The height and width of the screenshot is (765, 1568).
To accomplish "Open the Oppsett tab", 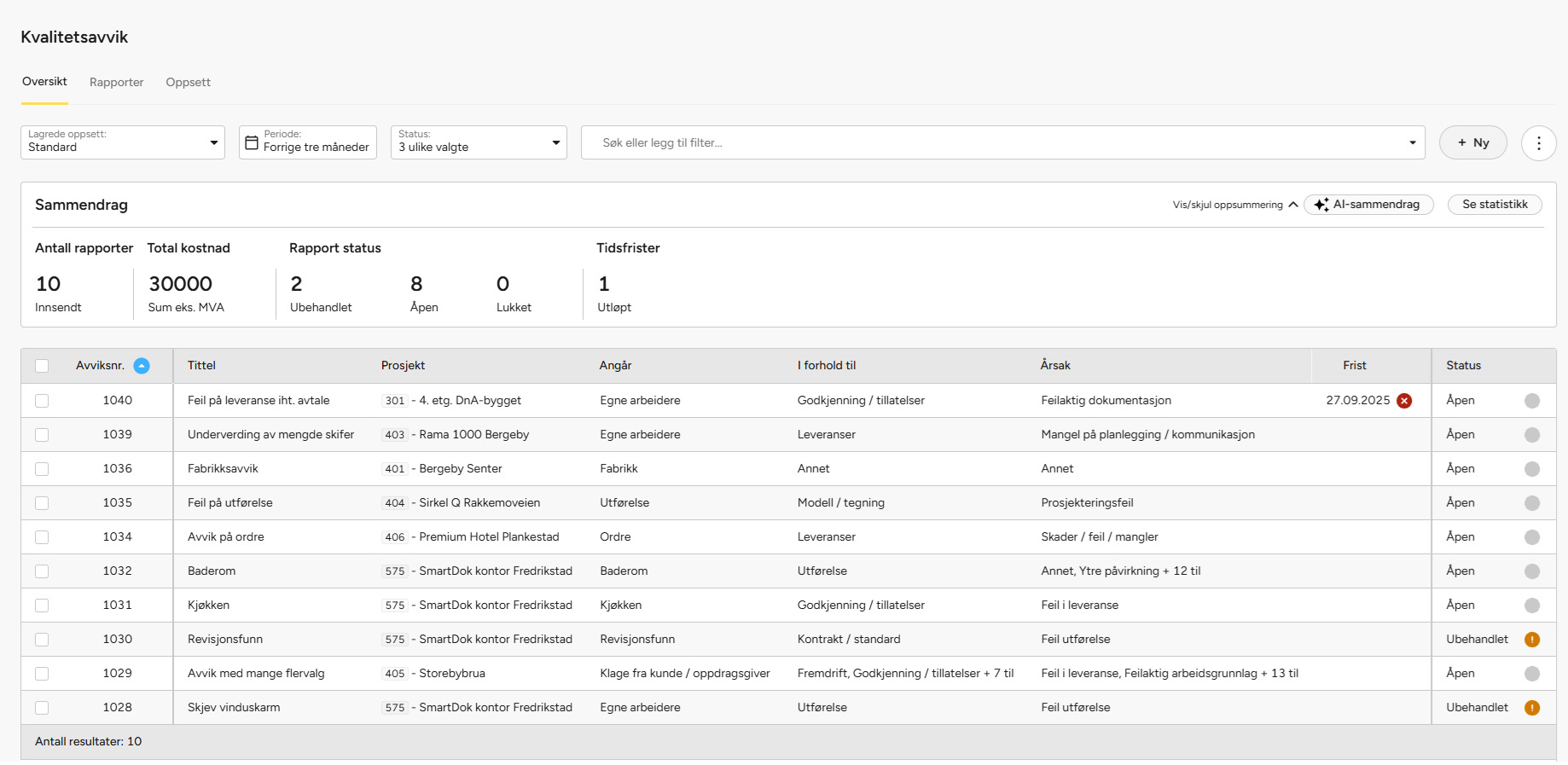I will point(188,83).
